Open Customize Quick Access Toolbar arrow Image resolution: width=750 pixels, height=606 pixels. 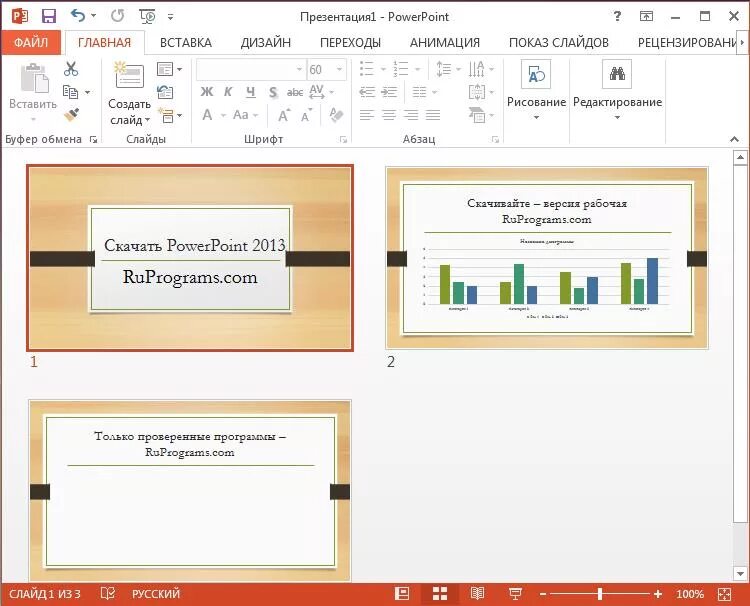coord(170,17)
